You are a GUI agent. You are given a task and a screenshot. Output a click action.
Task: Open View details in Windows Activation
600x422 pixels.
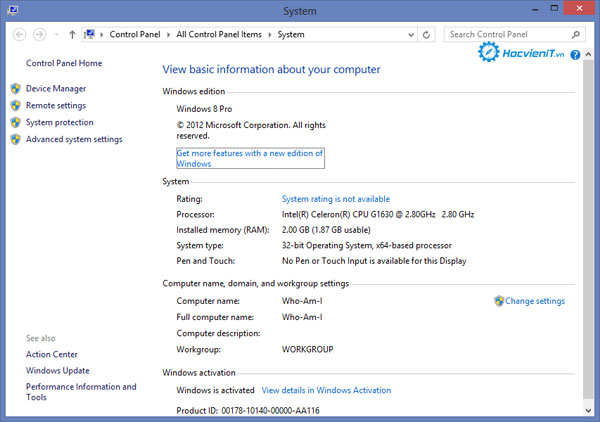click(x=326, y=390)
